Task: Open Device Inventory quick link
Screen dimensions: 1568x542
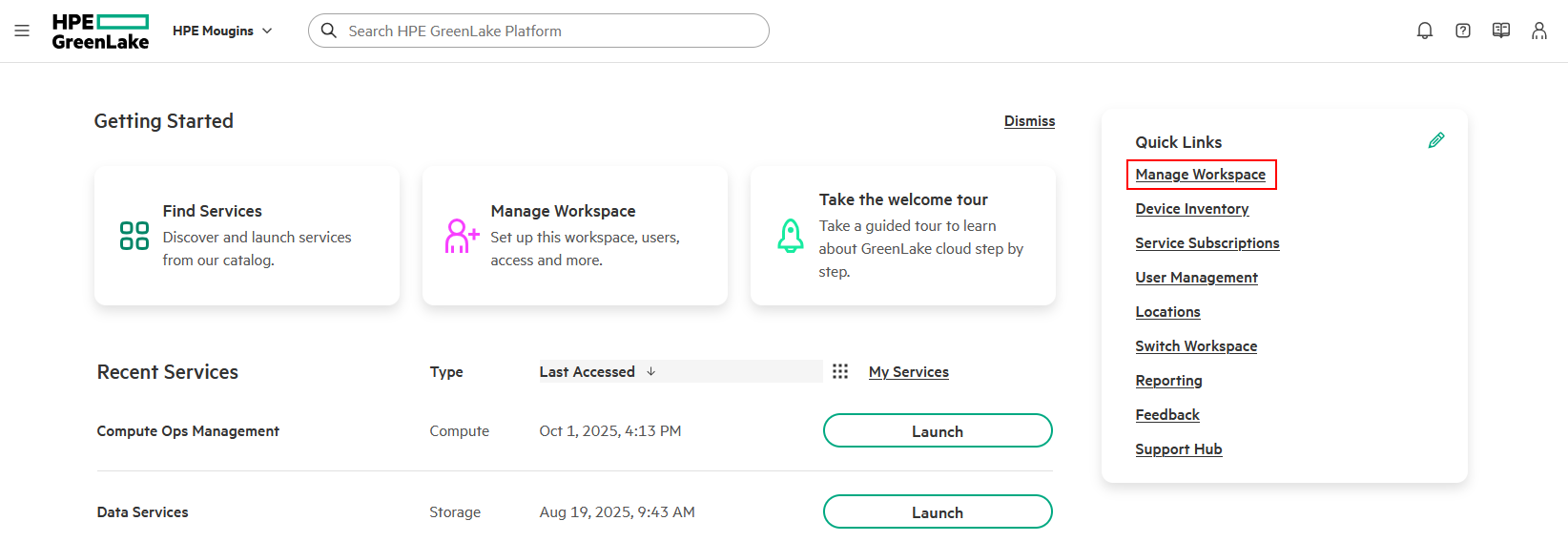Action: pos(1191,209)
